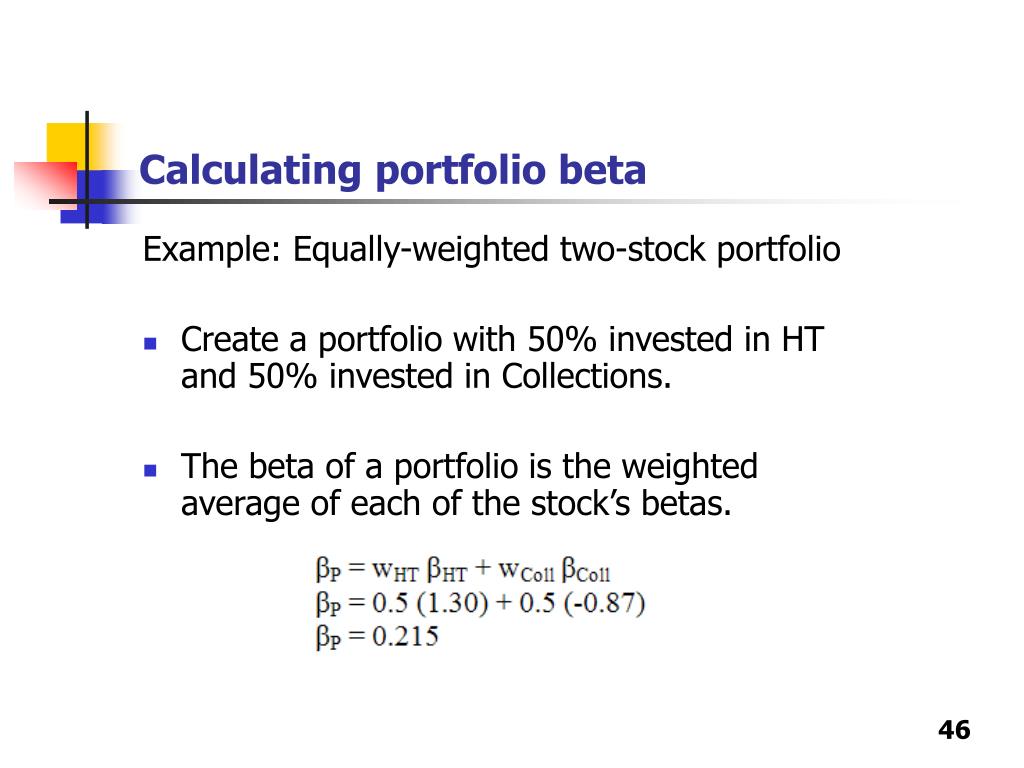Click the 'The beta of a portfolio' line
1024x768 pixels.
click(469, 467)
